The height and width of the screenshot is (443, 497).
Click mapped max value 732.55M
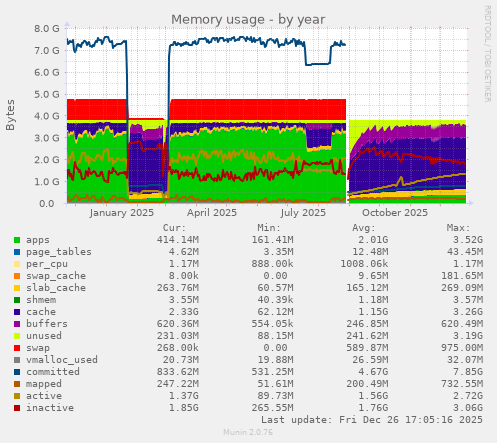[462, 384]
